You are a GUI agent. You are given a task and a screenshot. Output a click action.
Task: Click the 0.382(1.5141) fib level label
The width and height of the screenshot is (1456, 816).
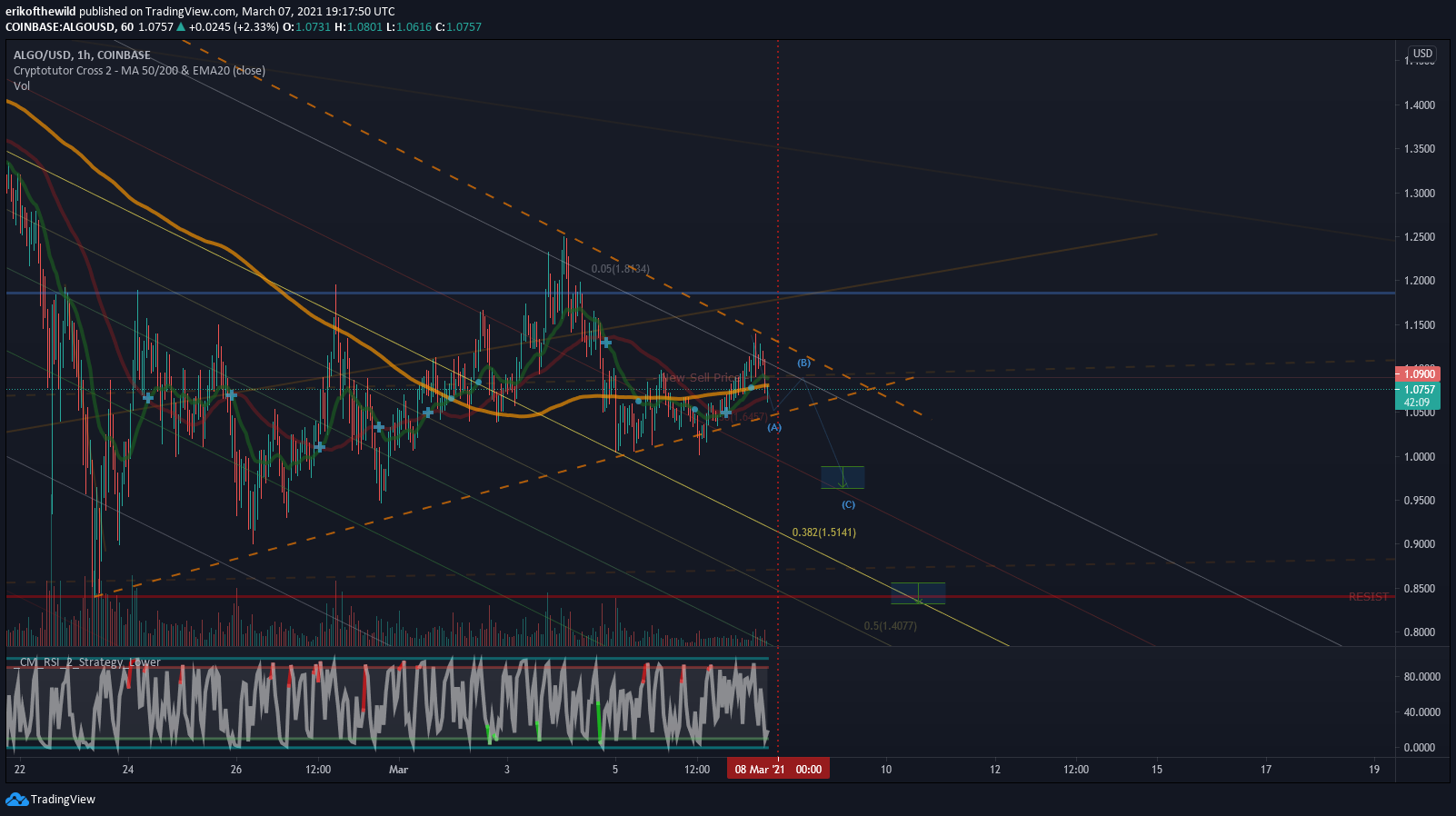click(x=823, y=532)
